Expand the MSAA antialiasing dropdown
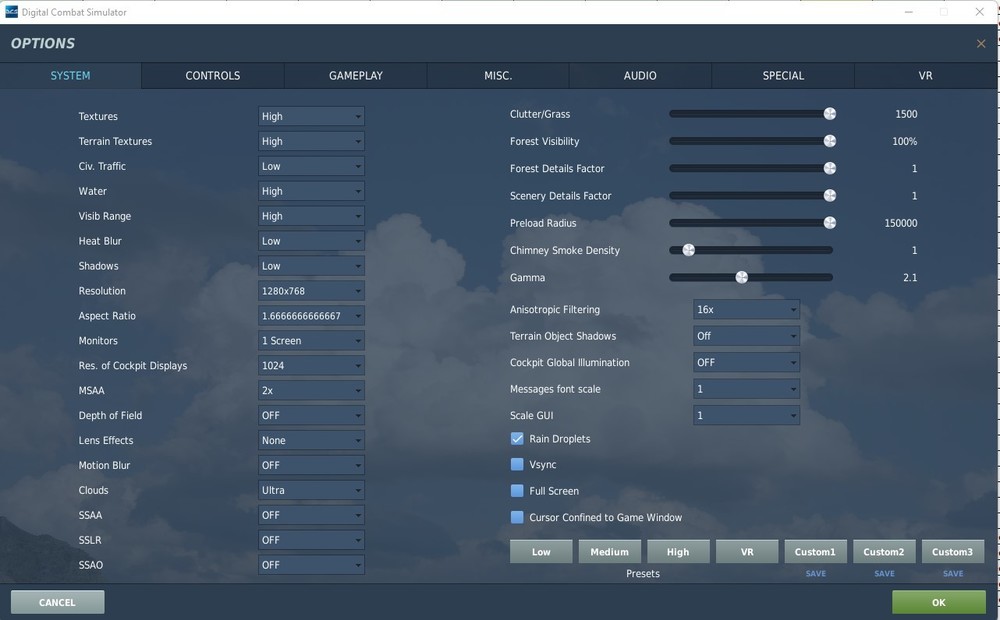This screenshot has height=620, width=1000. 310,390
